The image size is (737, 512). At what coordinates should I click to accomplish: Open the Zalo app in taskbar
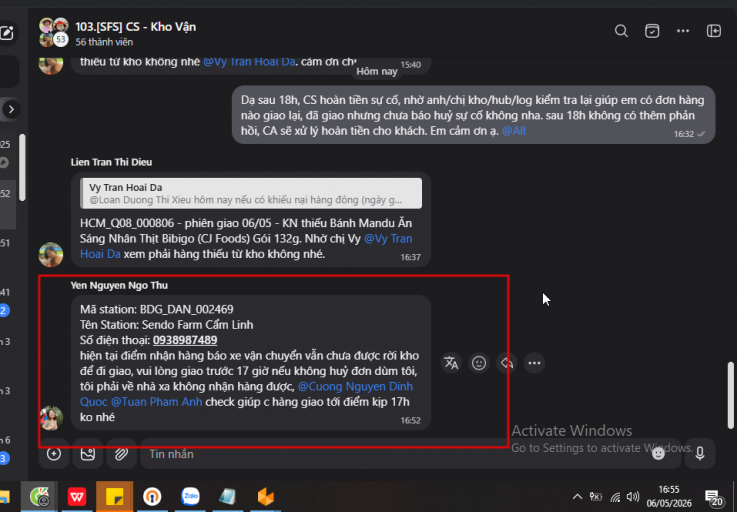190,496
